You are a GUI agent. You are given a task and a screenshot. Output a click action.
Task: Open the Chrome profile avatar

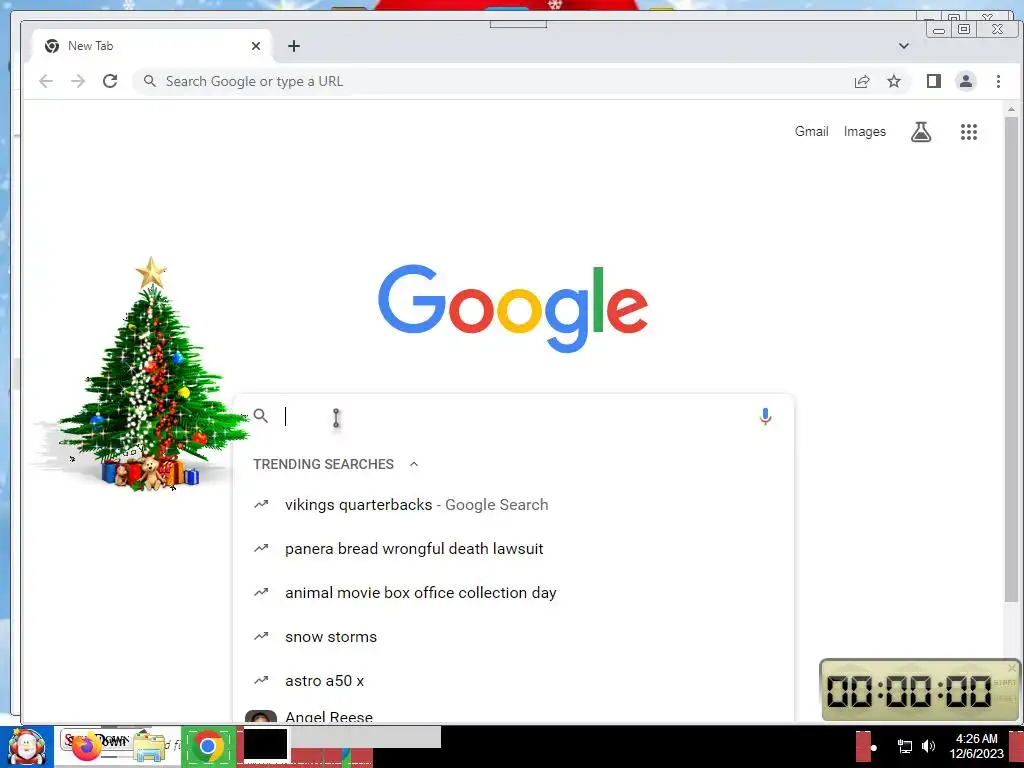[x=966, y=81]
